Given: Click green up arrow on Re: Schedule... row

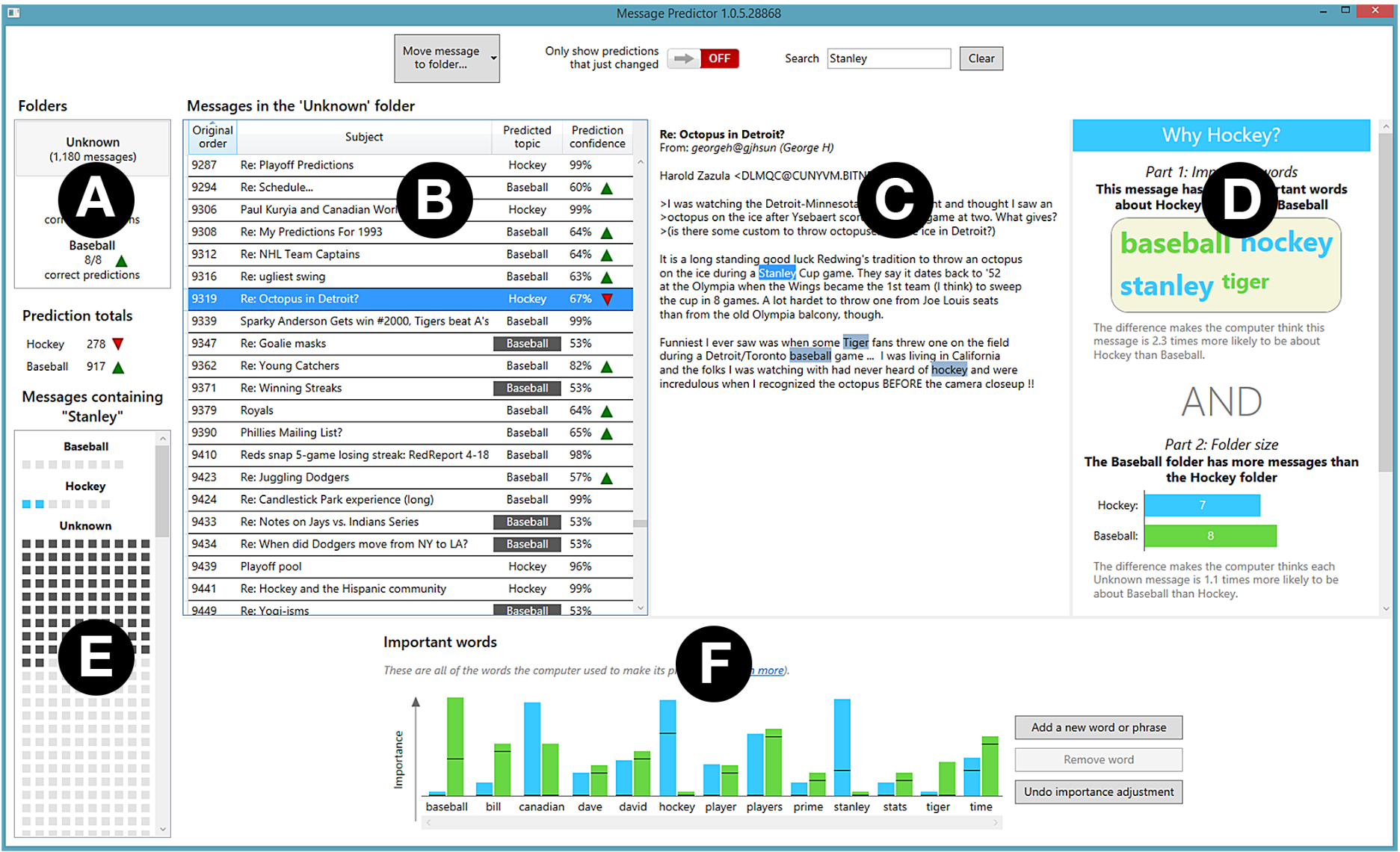Looking at the screenshot, I should pyautogui.click(x=607, y=188).
